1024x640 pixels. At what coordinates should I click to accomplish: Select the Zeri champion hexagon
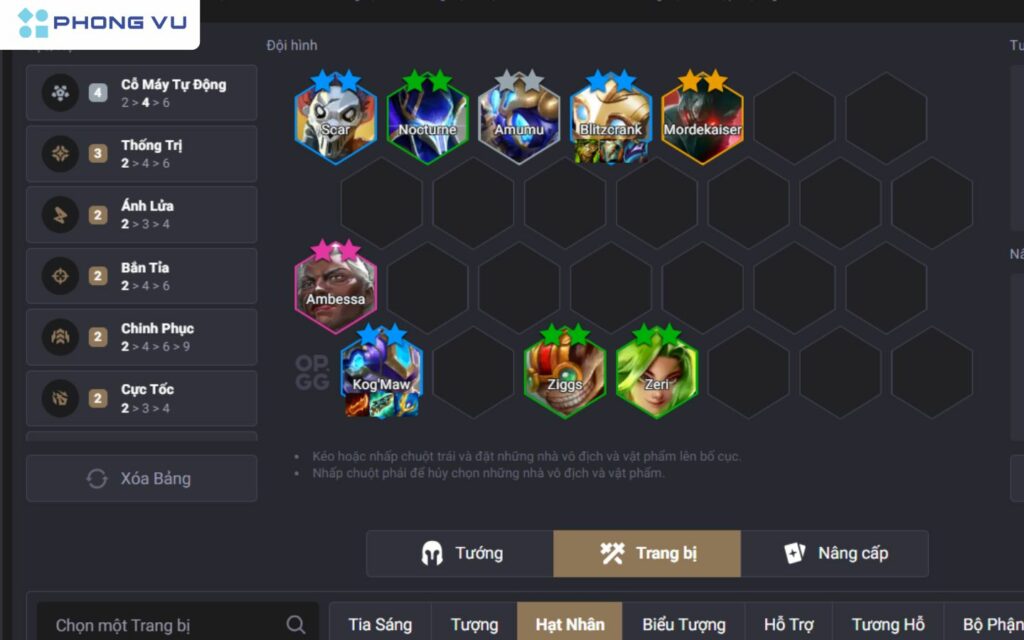click(656, 373)
